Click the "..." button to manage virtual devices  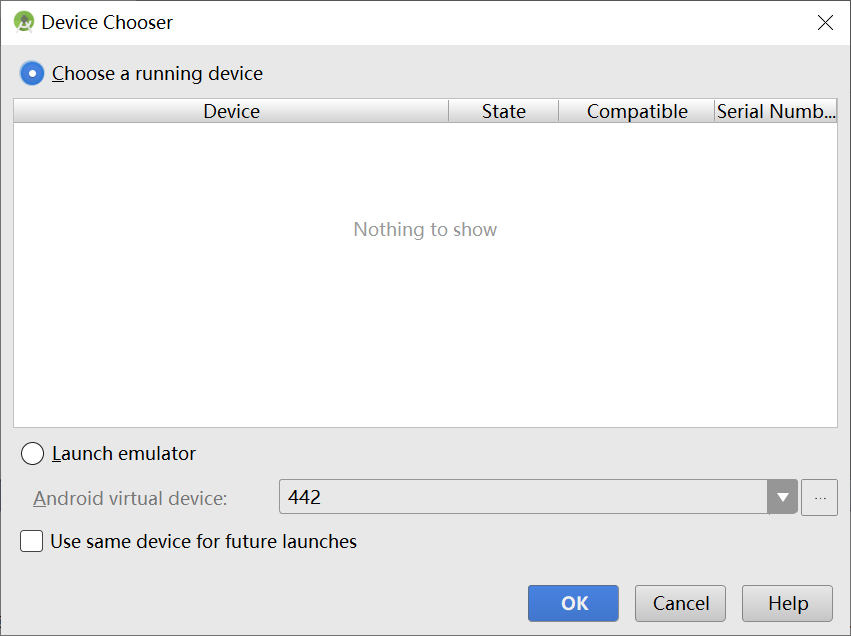coord(819,497)
